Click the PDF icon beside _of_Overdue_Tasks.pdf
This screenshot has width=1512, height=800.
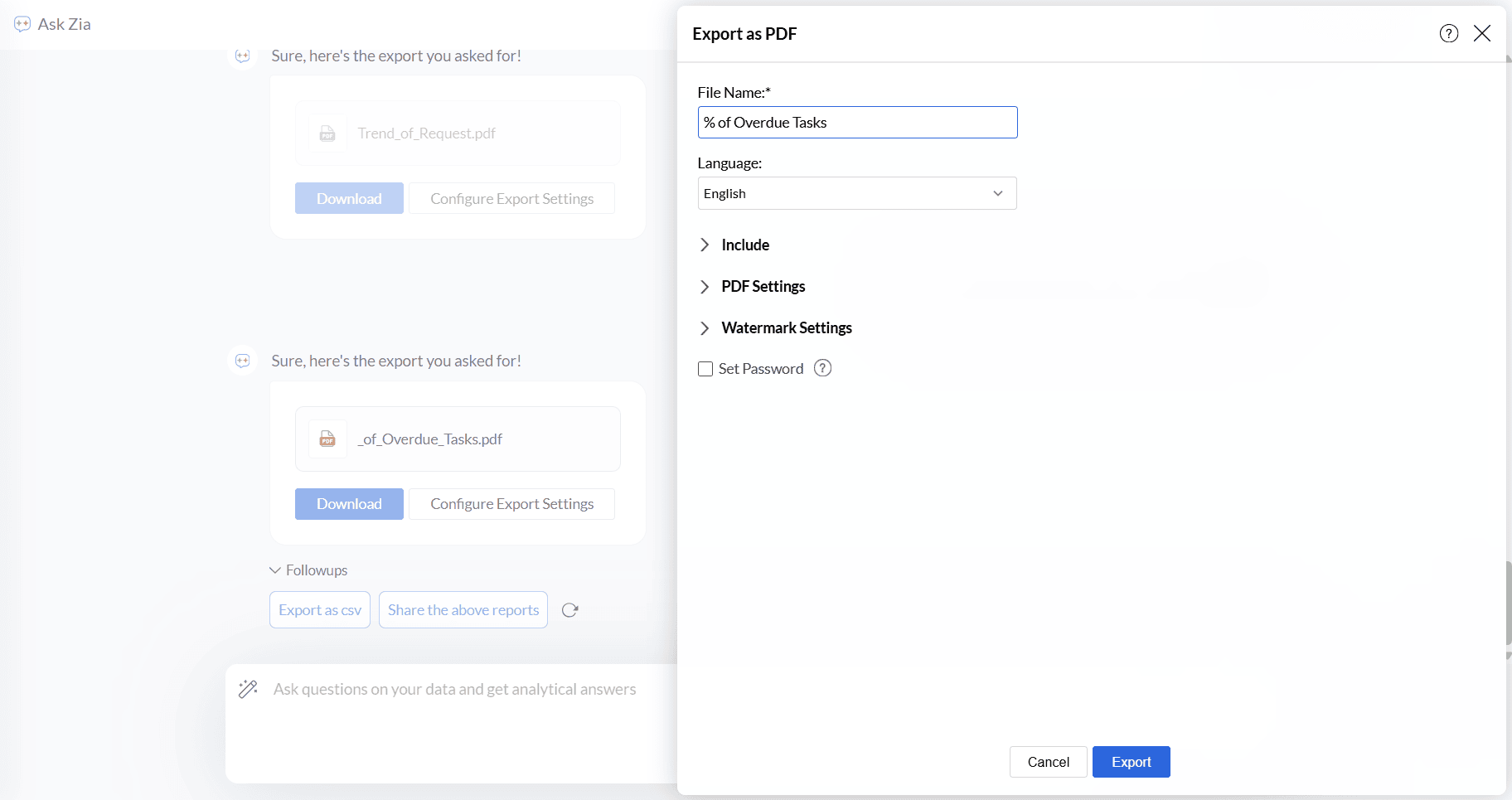point(328,439)
